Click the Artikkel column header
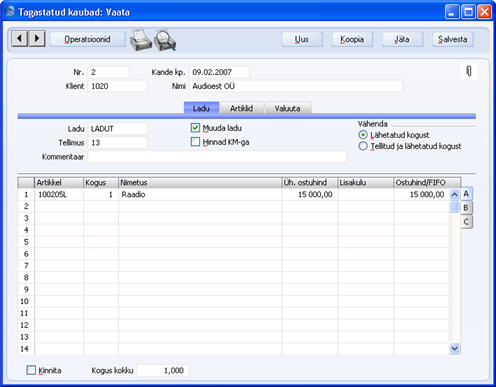Screen dimensions: 496x387 tap(59, 183)
